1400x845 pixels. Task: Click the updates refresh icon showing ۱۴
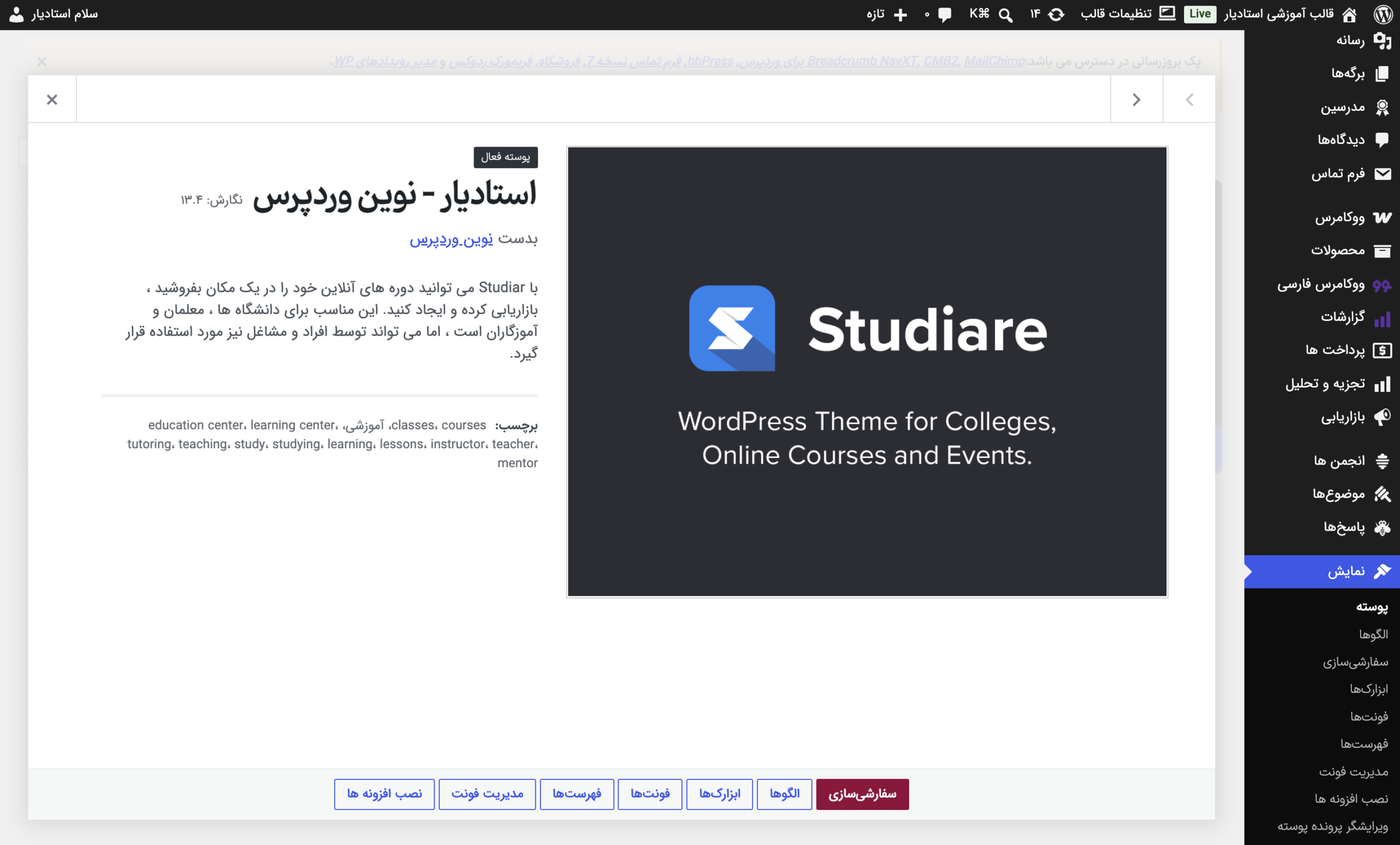(x=1056, y=14)
